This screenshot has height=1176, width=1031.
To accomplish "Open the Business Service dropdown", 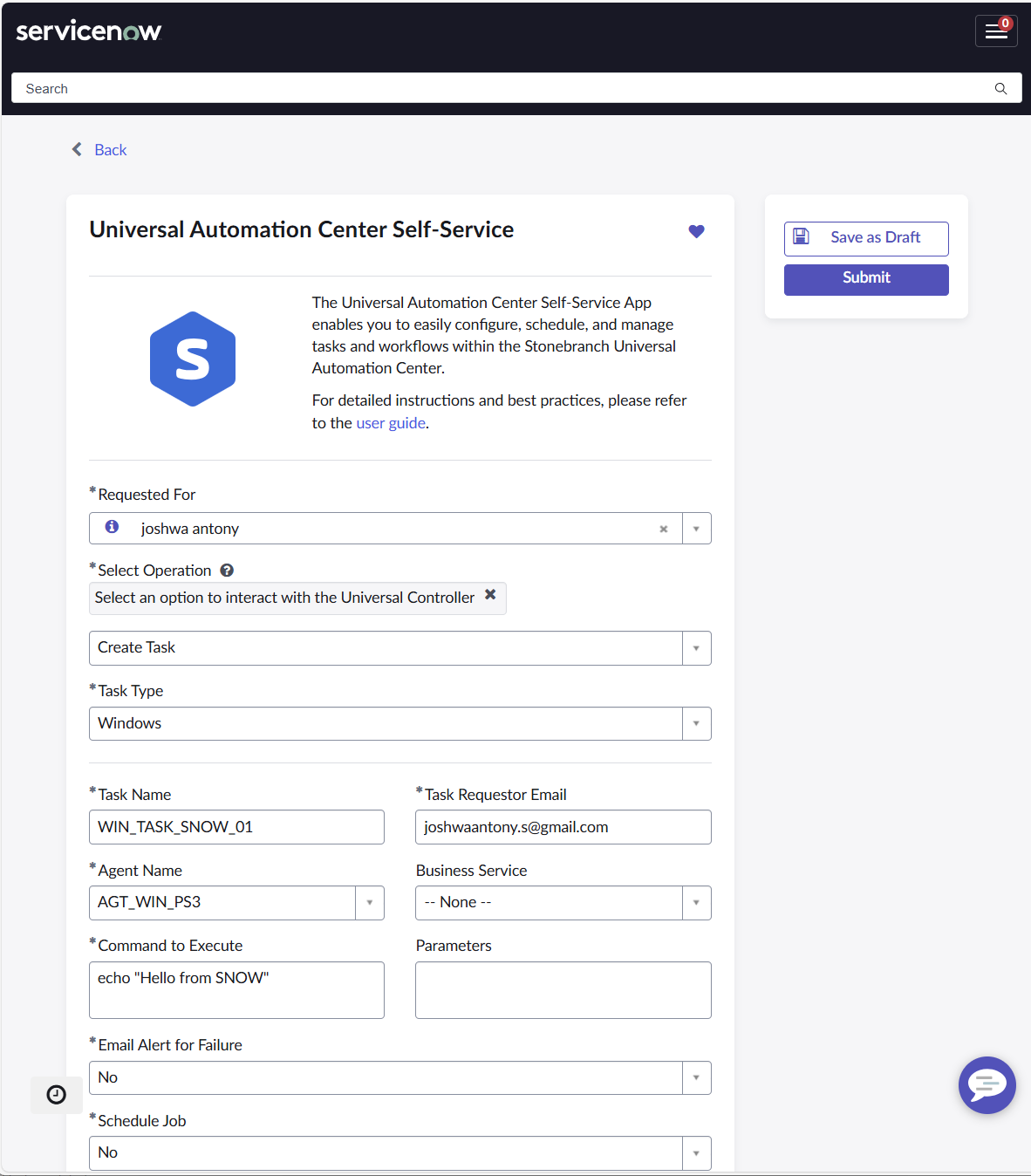I will point(563,903).
